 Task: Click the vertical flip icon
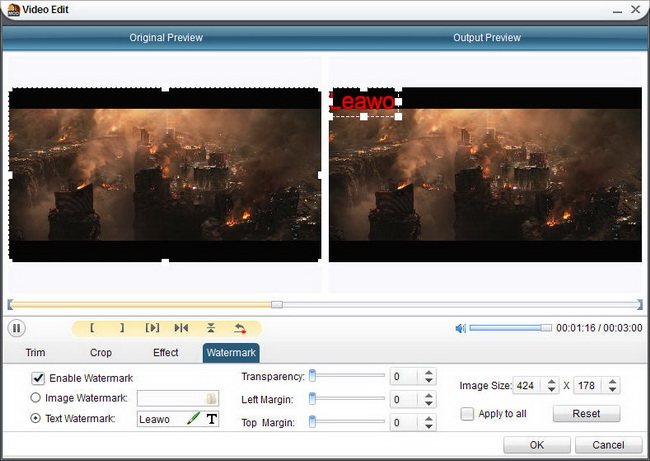coord(211,328)
